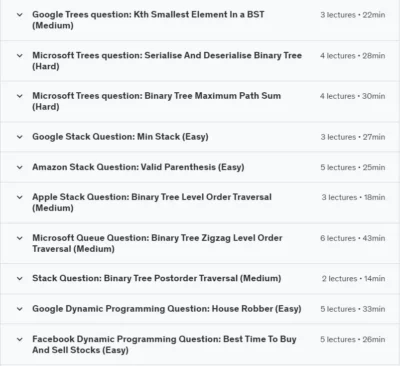Expand Binary Tree Level Order Traversal chevron

[20, 197]
